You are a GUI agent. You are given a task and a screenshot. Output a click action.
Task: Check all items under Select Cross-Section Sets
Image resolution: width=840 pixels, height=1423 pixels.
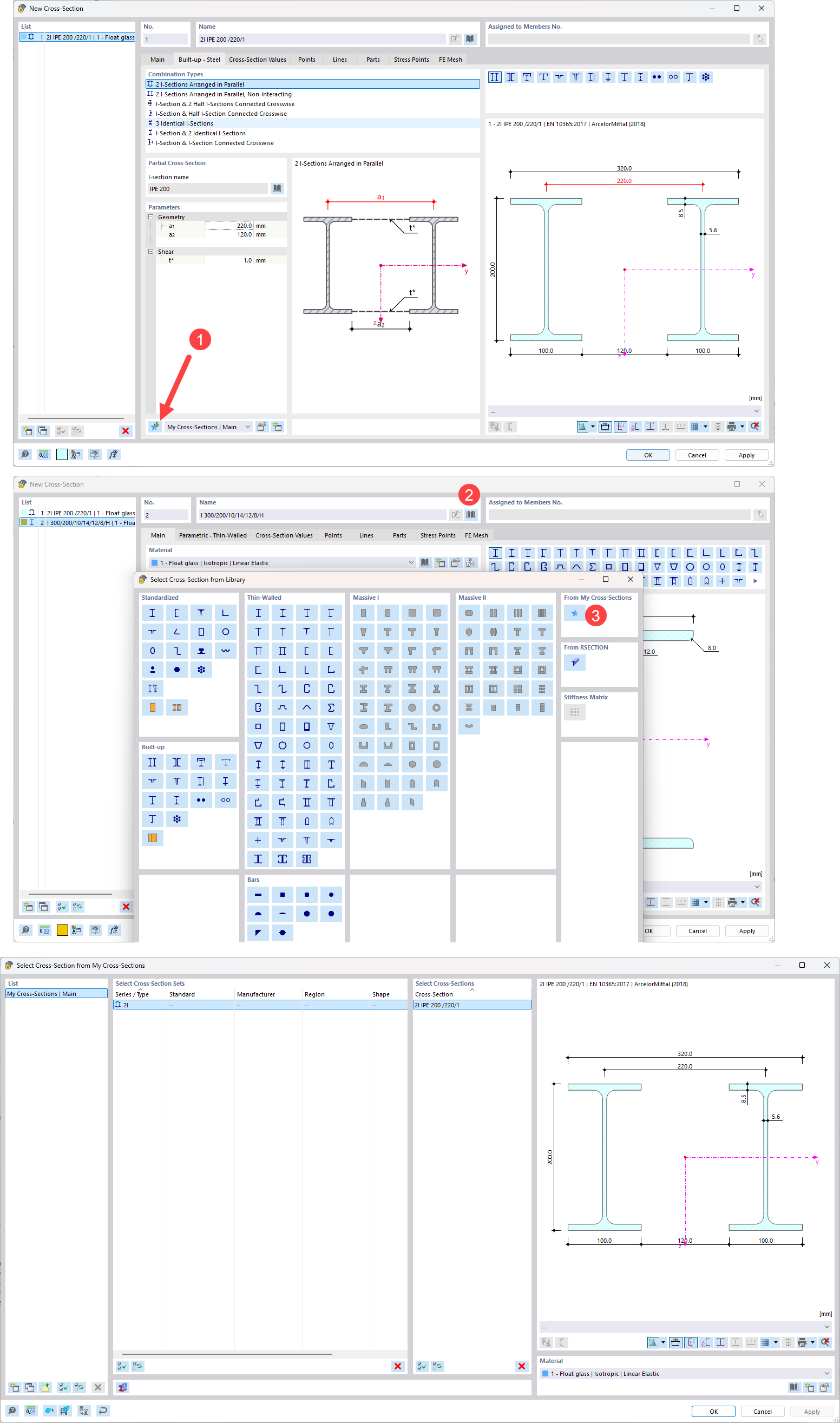(x=122, y=1366)
